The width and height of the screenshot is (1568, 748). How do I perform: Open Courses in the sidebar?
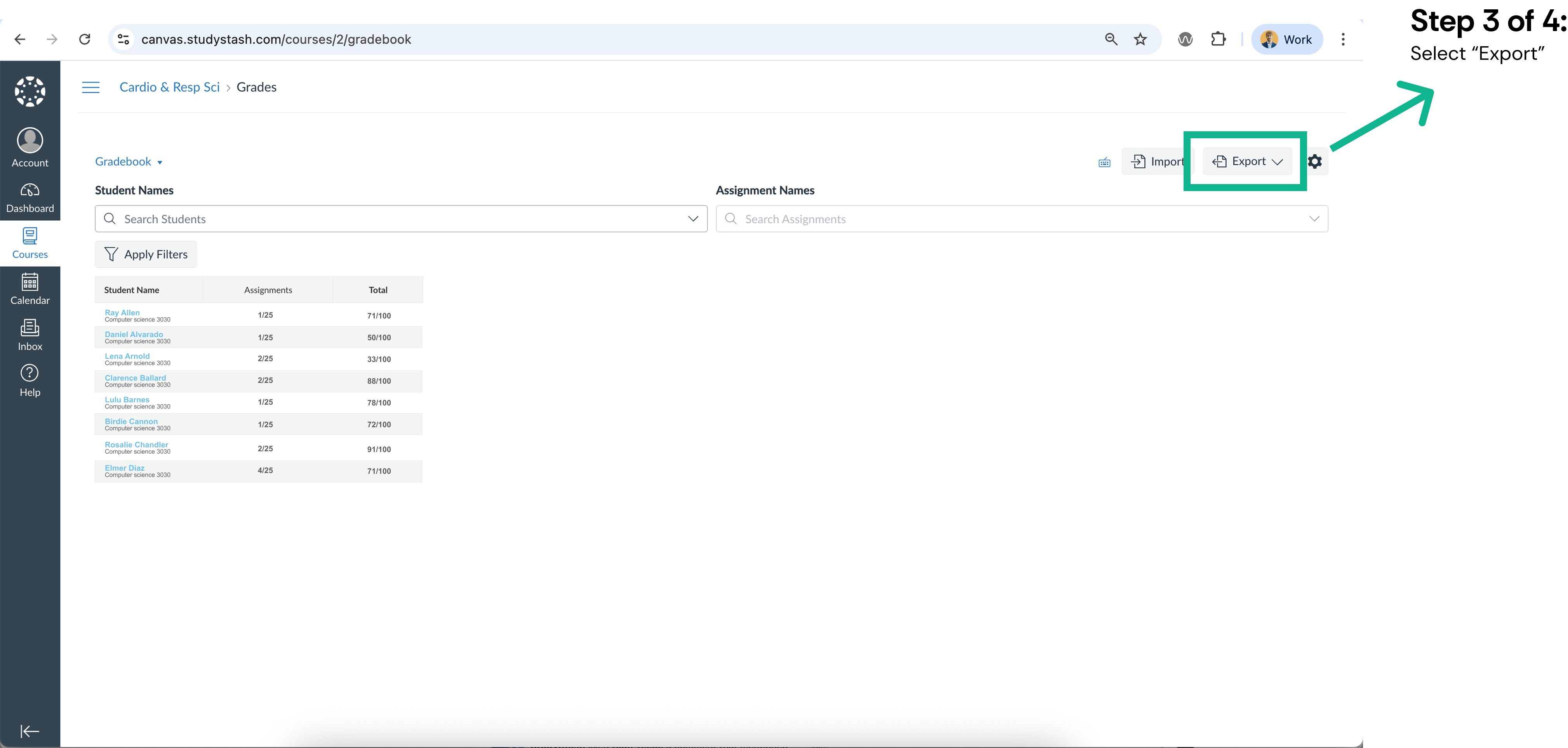coord(30,244)
